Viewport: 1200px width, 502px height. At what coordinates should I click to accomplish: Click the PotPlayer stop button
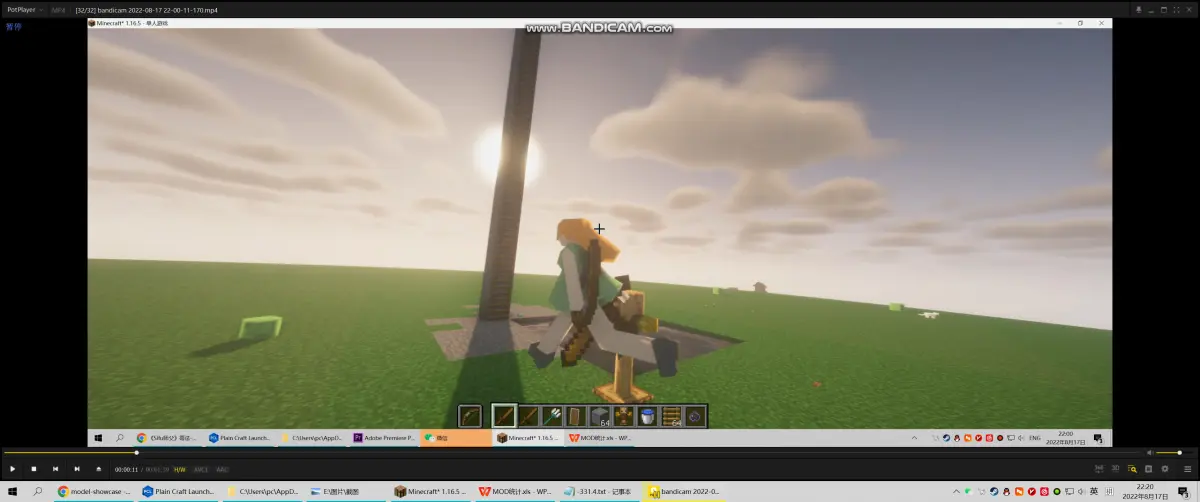[34, 469]
